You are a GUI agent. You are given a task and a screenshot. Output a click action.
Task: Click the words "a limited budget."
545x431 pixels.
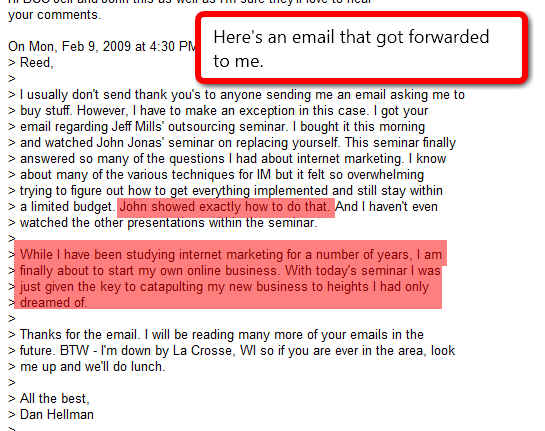(67, 207)
